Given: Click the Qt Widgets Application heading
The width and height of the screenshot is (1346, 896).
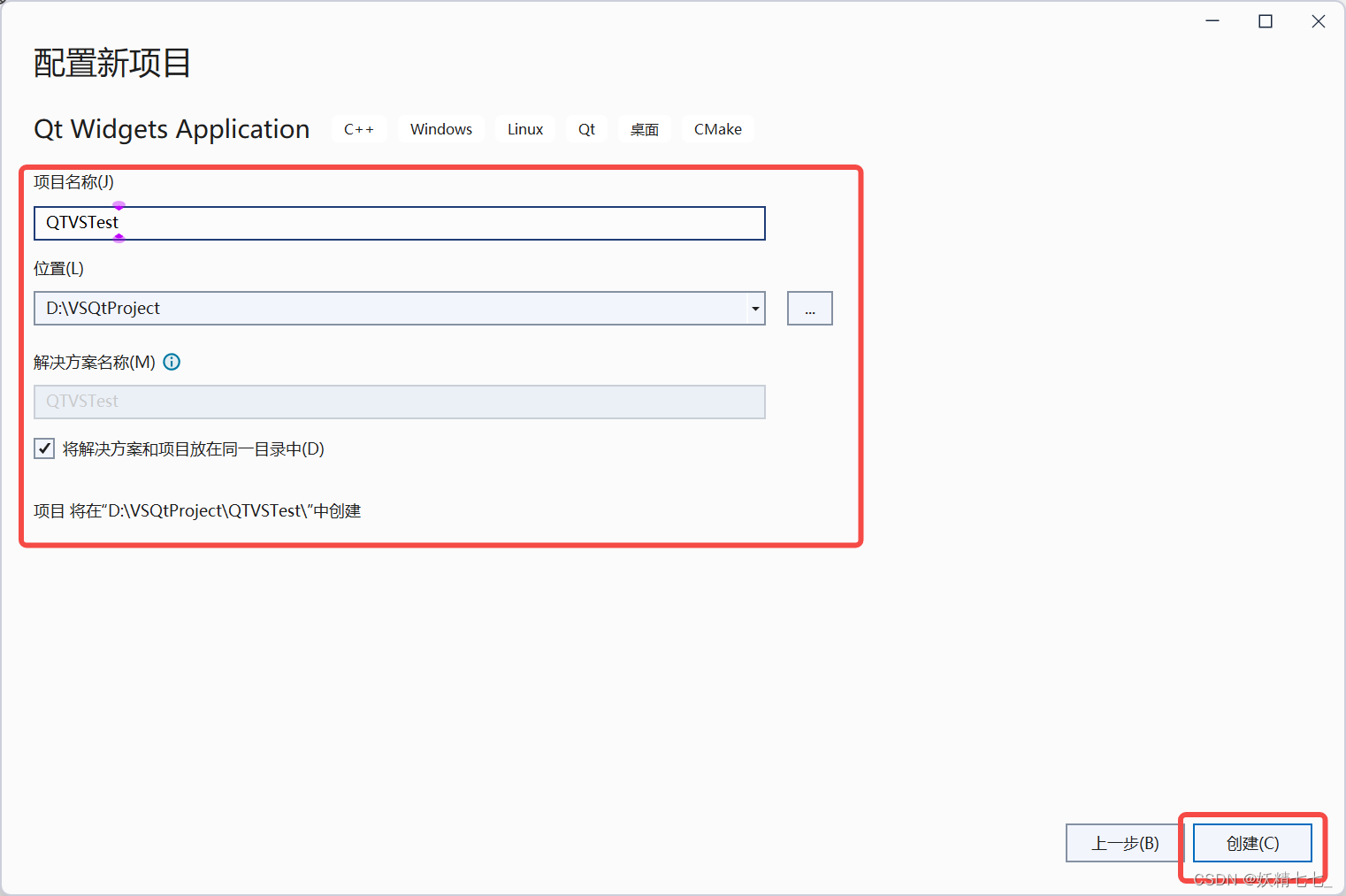Looking at the screenshot, I should pyautogui.click(x=172, y=129).
